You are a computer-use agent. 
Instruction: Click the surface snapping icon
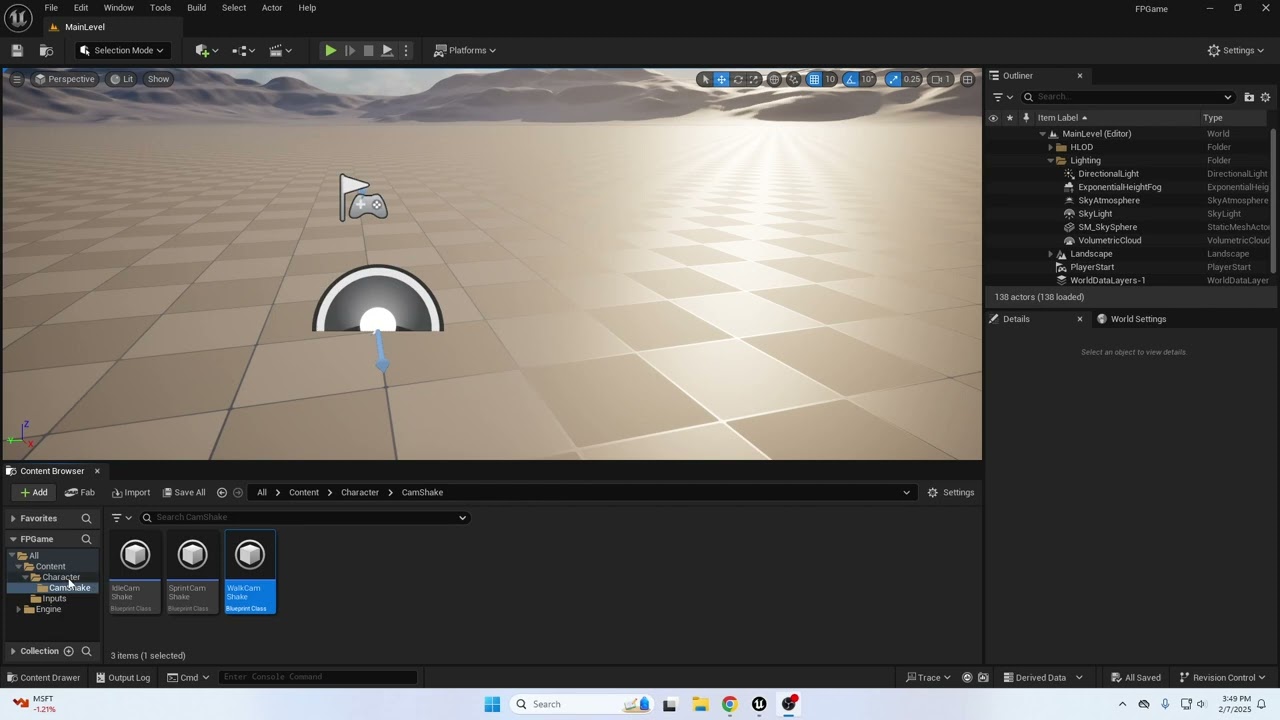click(x=794, y=79)
